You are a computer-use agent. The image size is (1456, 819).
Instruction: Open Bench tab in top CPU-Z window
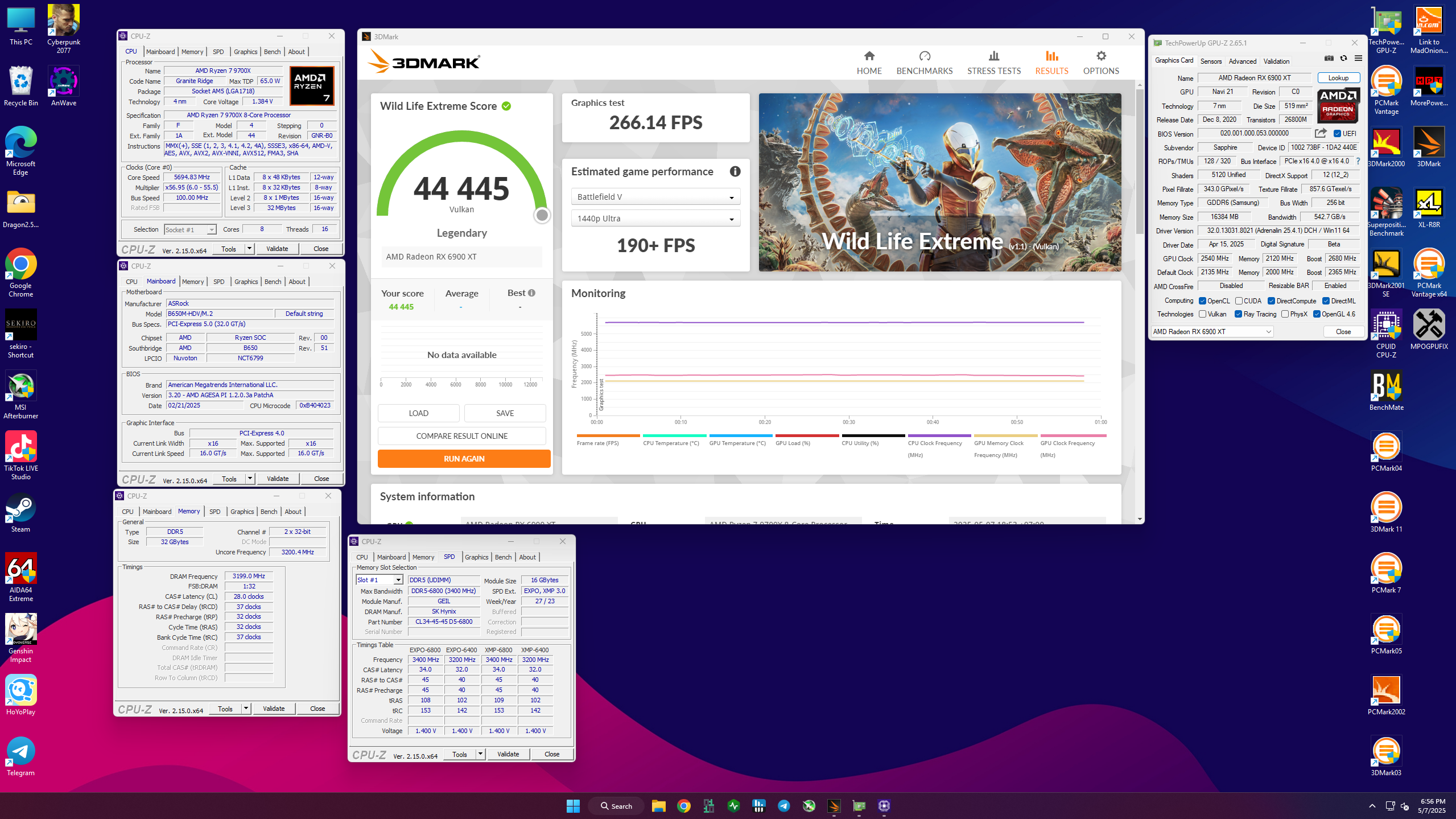(272, 52)
